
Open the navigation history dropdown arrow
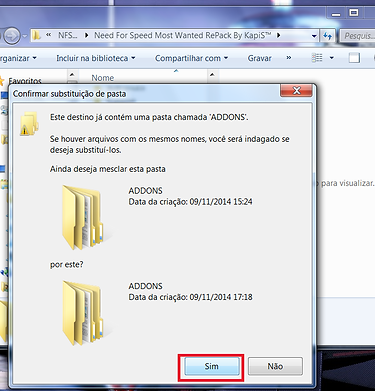(25, 36)
